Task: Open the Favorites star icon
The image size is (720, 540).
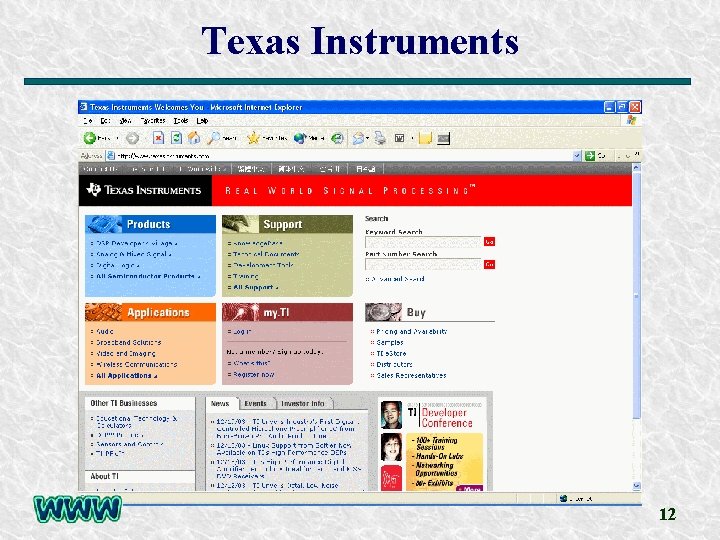Action: 253,138
